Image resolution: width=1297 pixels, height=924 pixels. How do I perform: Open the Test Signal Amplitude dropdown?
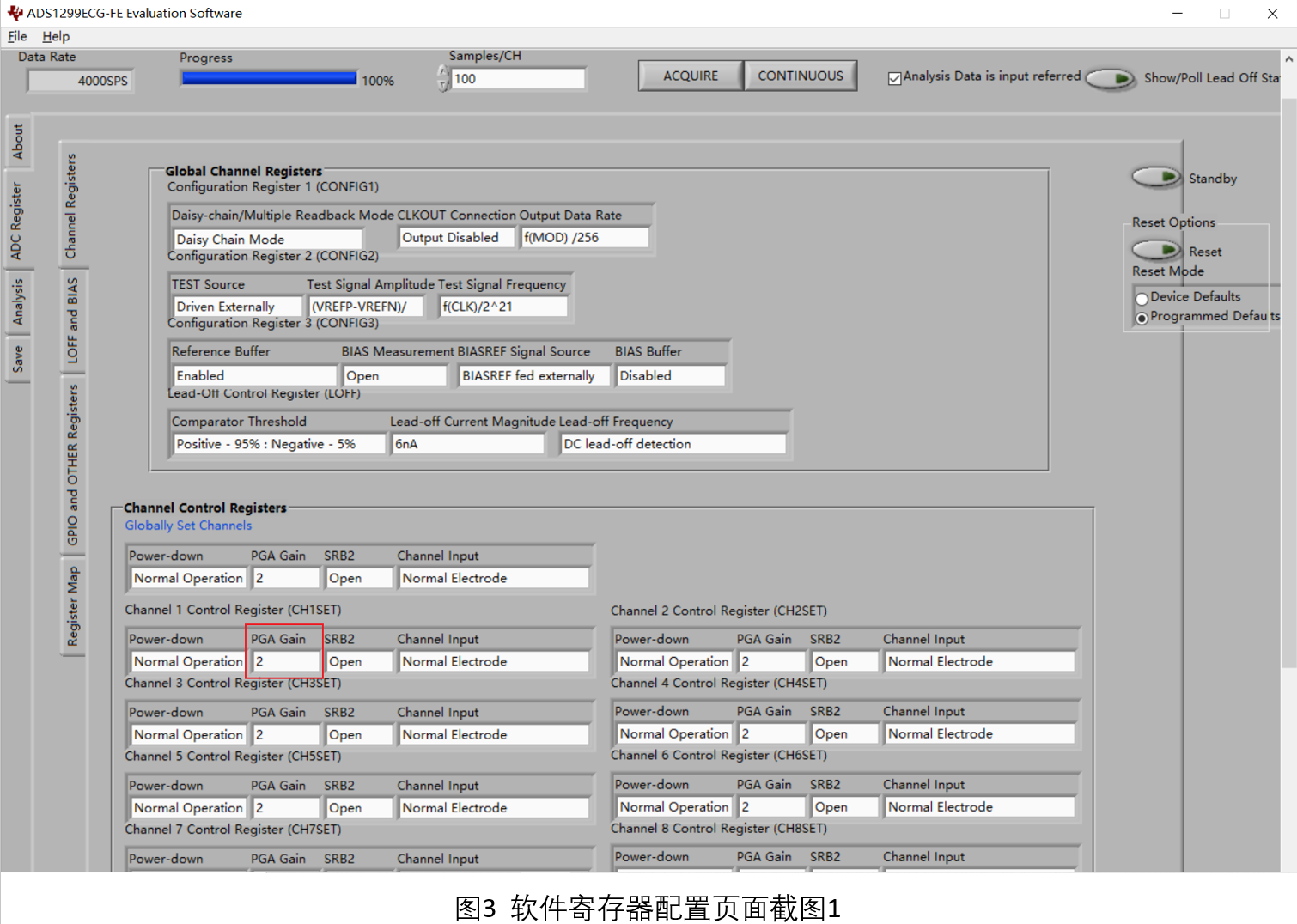point(366,307)
